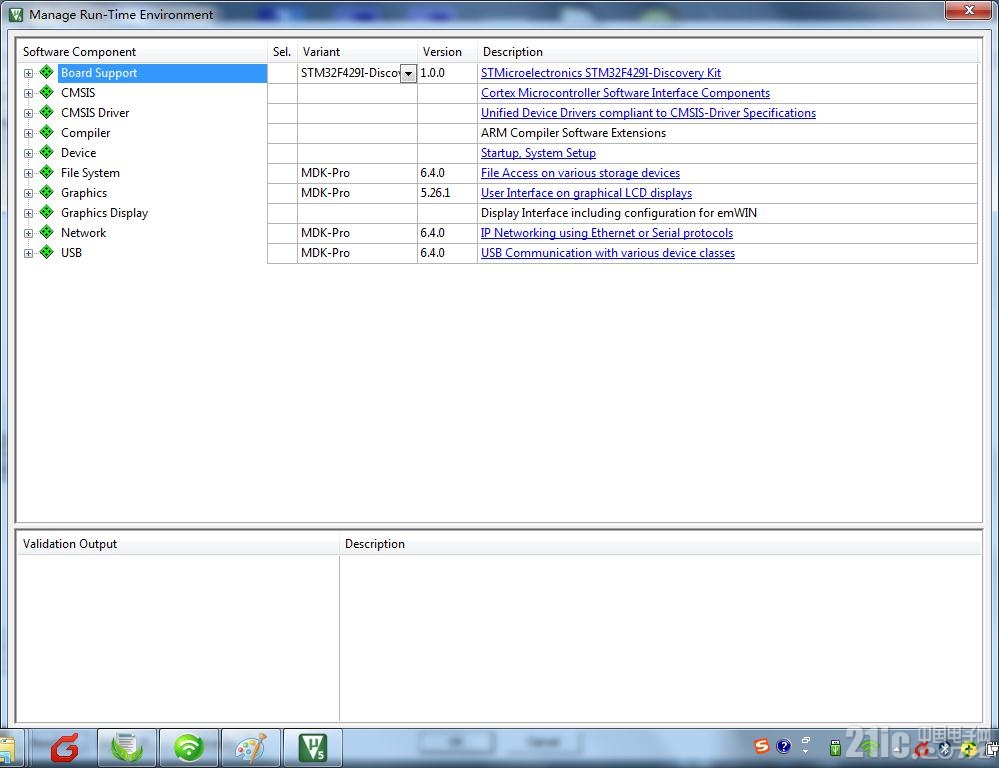This screenshot has height=768, width=999.
Task: Click the Validation Output column header
Action: (178, 544)
